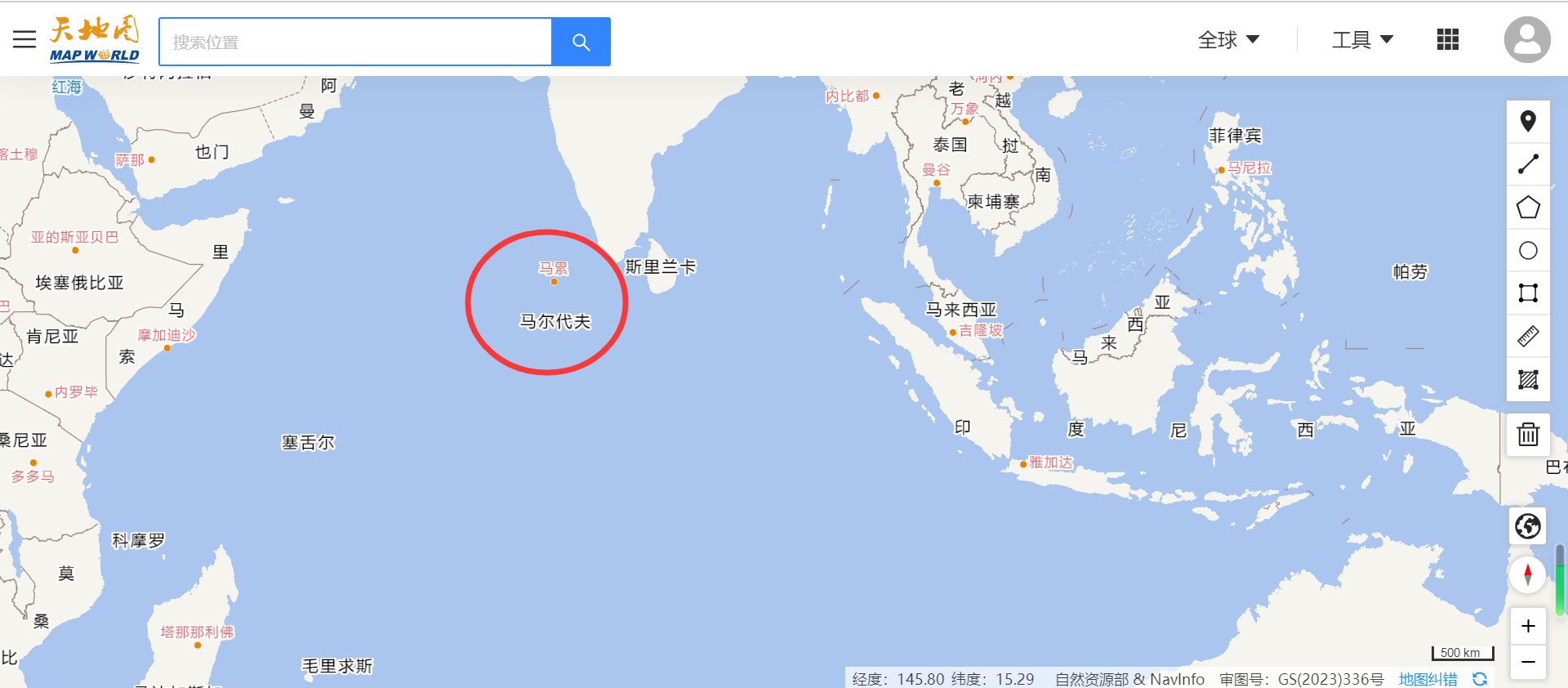Screen dimensions: 1568x688
Task: Click the 500 km scale bar
Action: click(1463, 653)
